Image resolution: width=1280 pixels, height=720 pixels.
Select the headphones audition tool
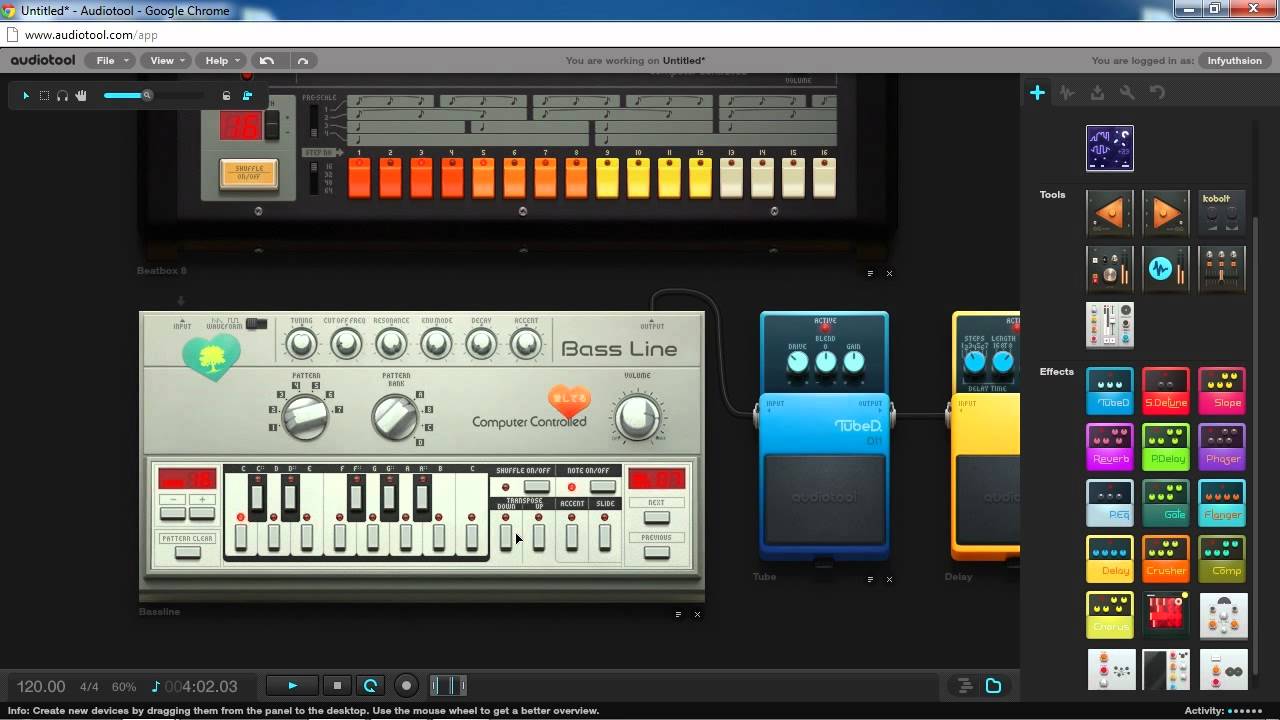[x=62, y=96]
